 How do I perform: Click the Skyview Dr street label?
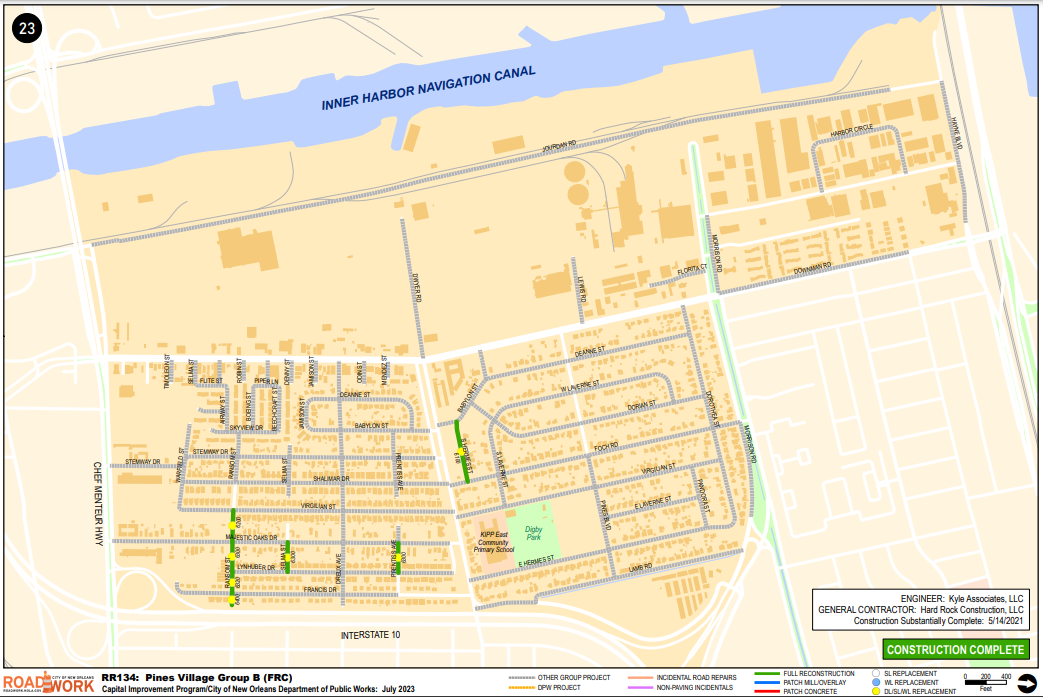pos(246,428)
